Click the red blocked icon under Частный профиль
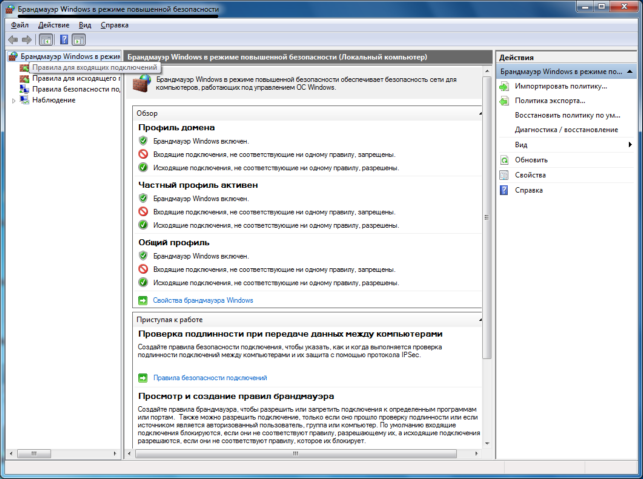The image size is (643, 479). click(143, 212)
